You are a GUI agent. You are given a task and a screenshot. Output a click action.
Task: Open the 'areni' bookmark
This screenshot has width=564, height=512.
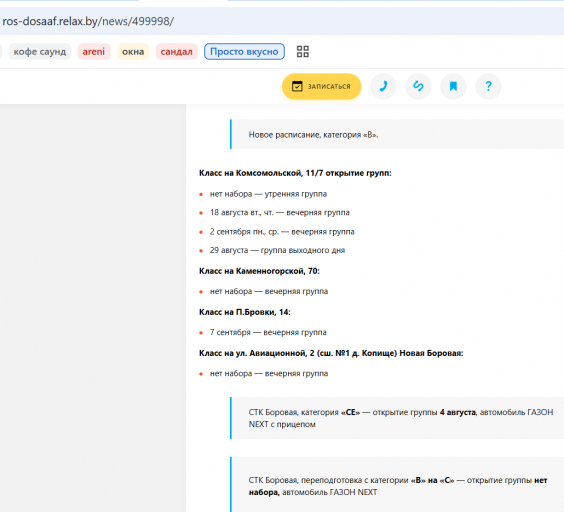click(x=94, y=51)
